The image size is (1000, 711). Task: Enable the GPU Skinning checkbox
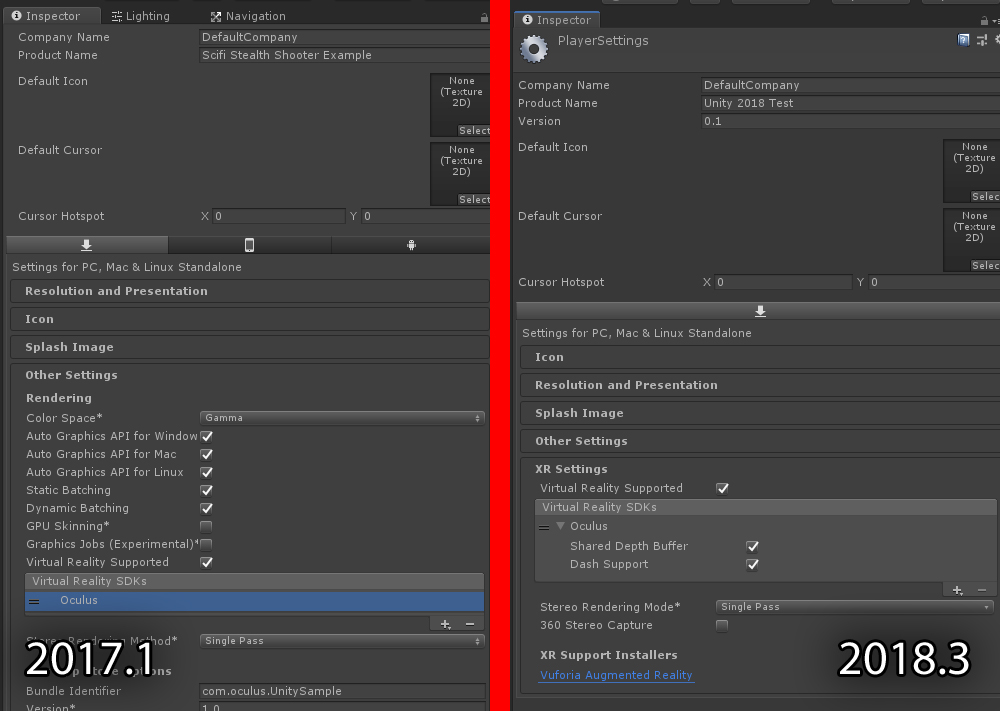coord(206,527)
